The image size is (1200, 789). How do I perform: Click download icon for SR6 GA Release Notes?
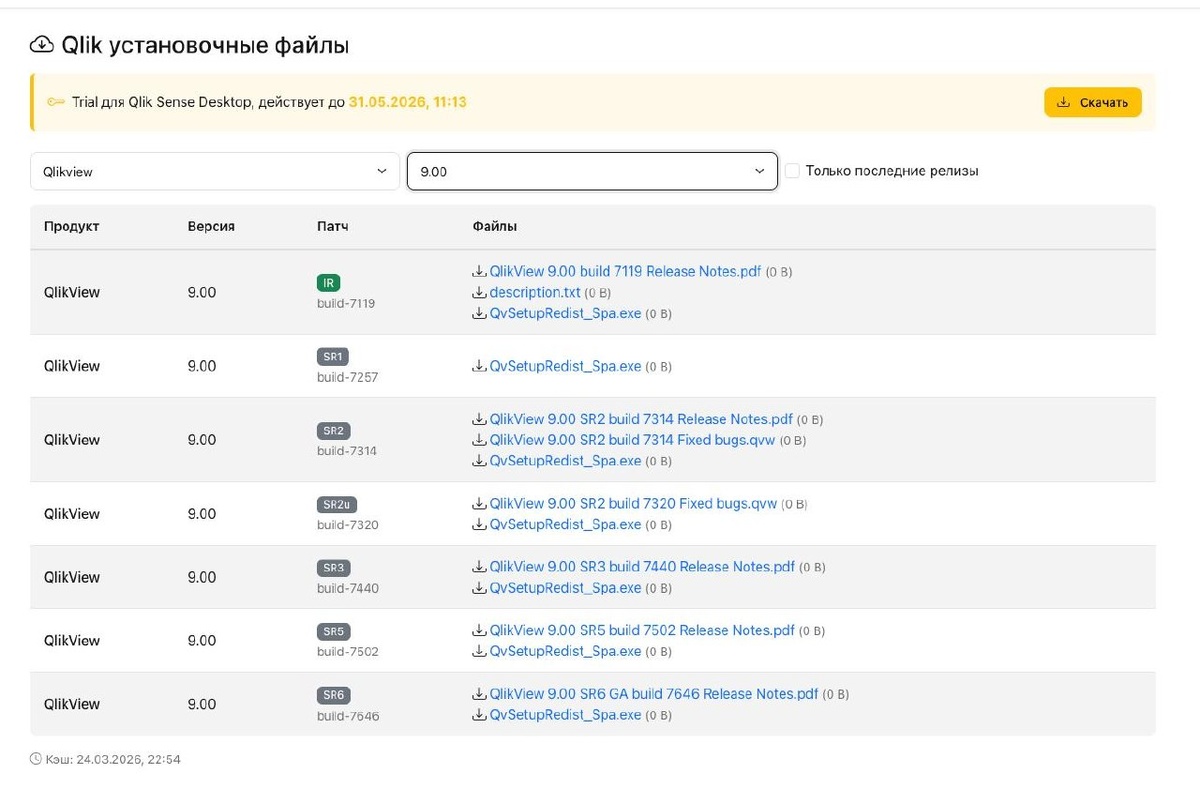tap(479, 695)
